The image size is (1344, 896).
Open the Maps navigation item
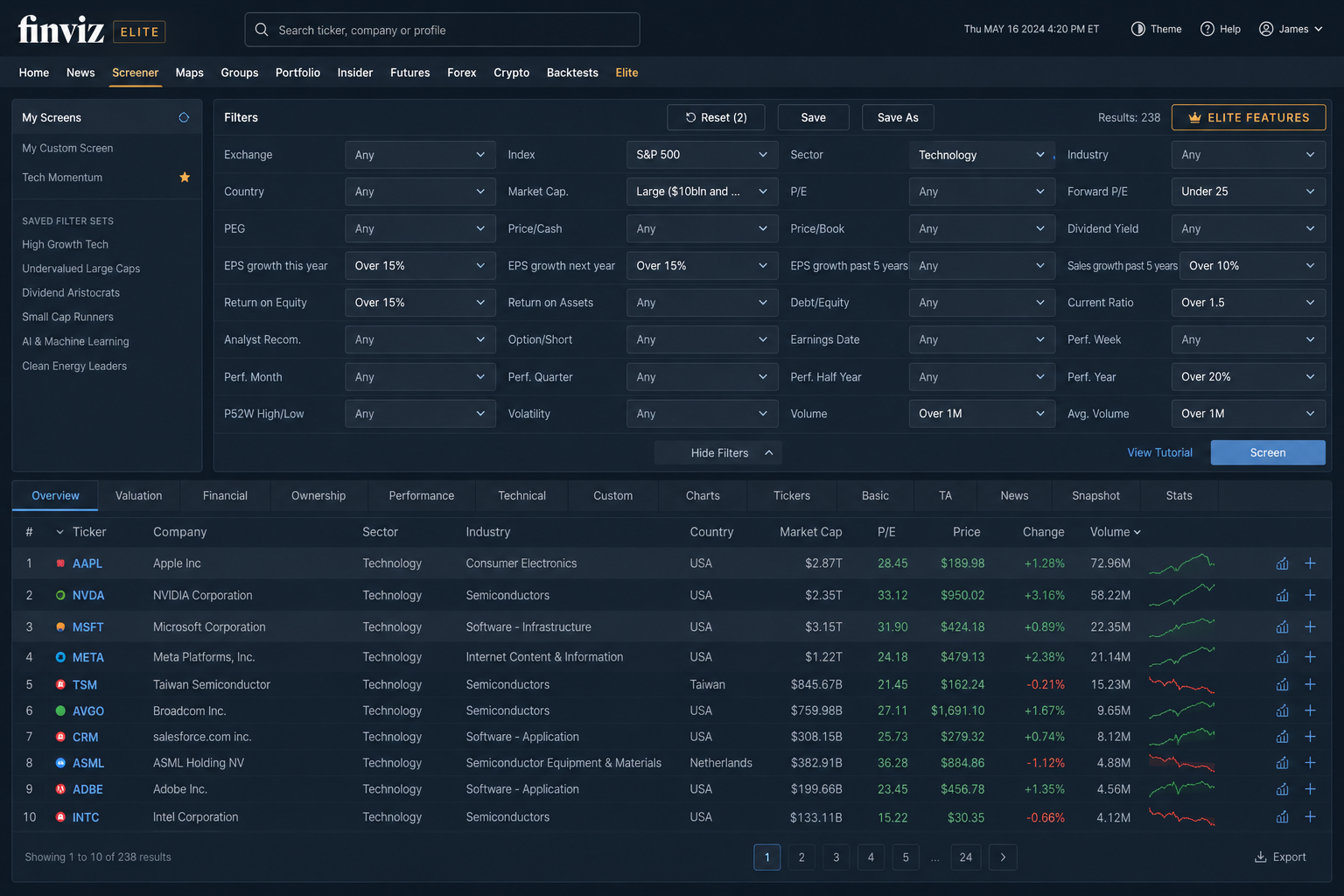pos(189,73)
